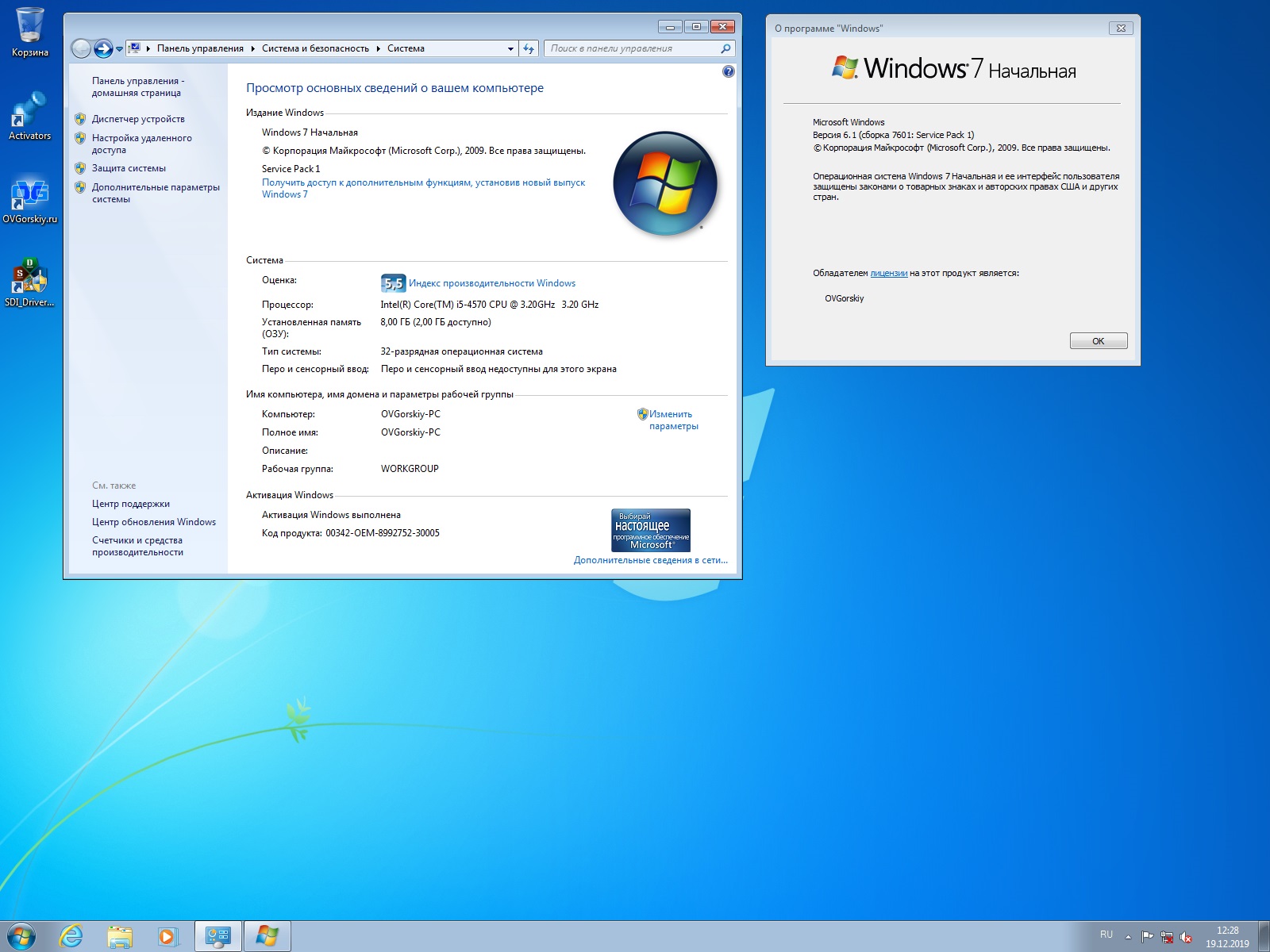Open the Recycle Bin desktop icon
The width and height of the screenshot is (1270, 952).
[x=30, y=32]
